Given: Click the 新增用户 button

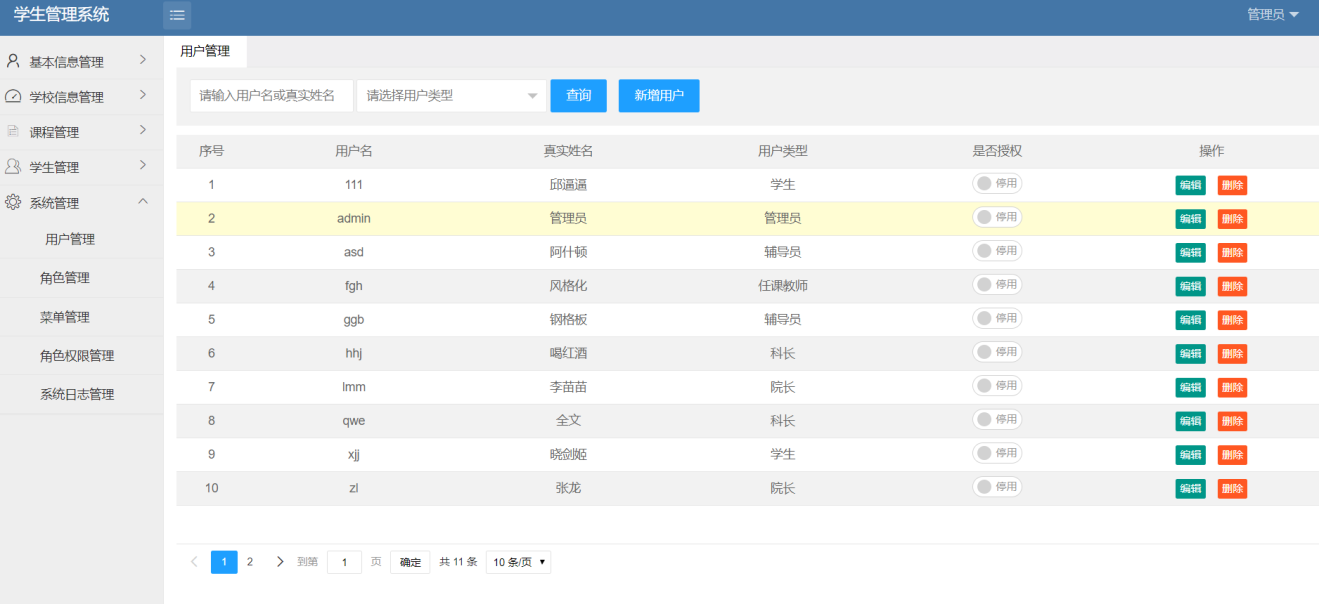Looking at the screenshot, I should [x=659, y=96].
